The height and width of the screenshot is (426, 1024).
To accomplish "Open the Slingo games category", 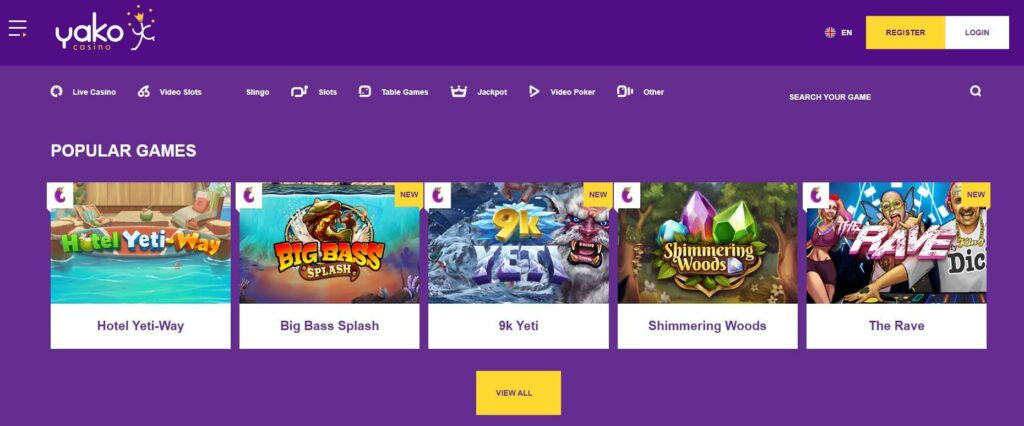I will (257, 92).
